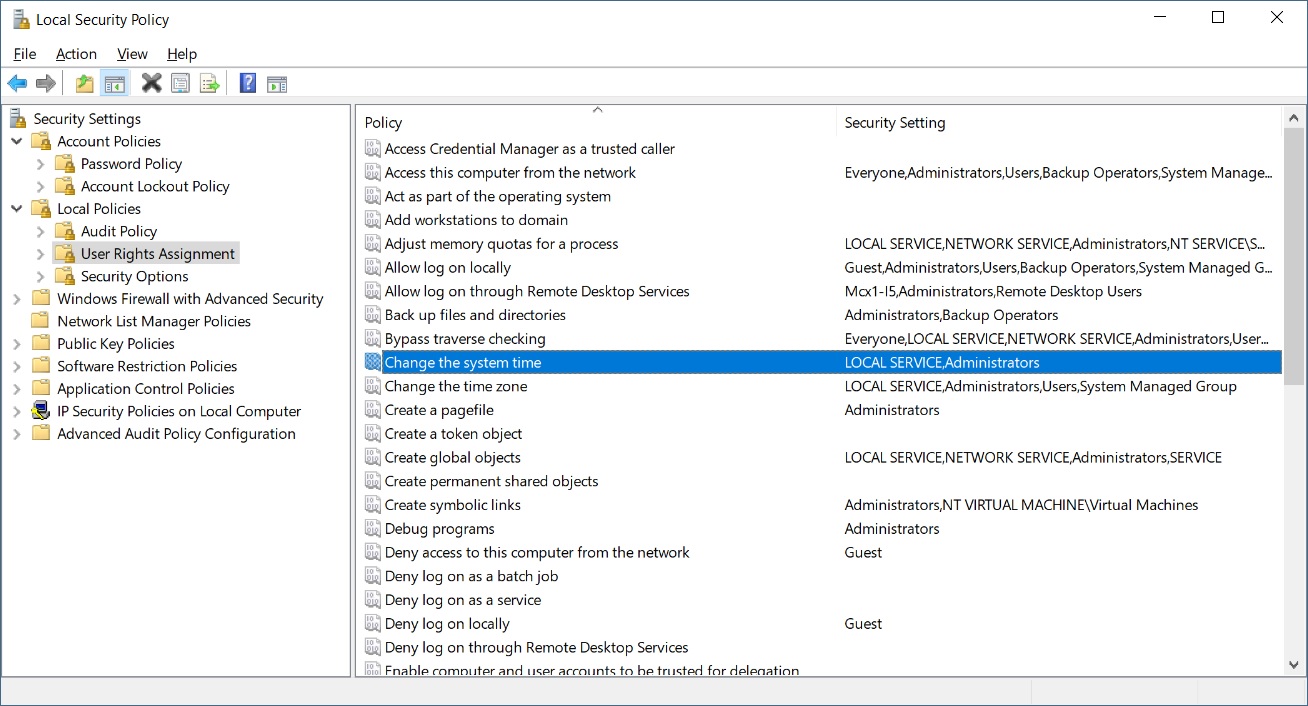The height and width of the screenshot is (706, 1308).
Task: Select 'Deny access to this computer from the network'
Action: (537, 552)
